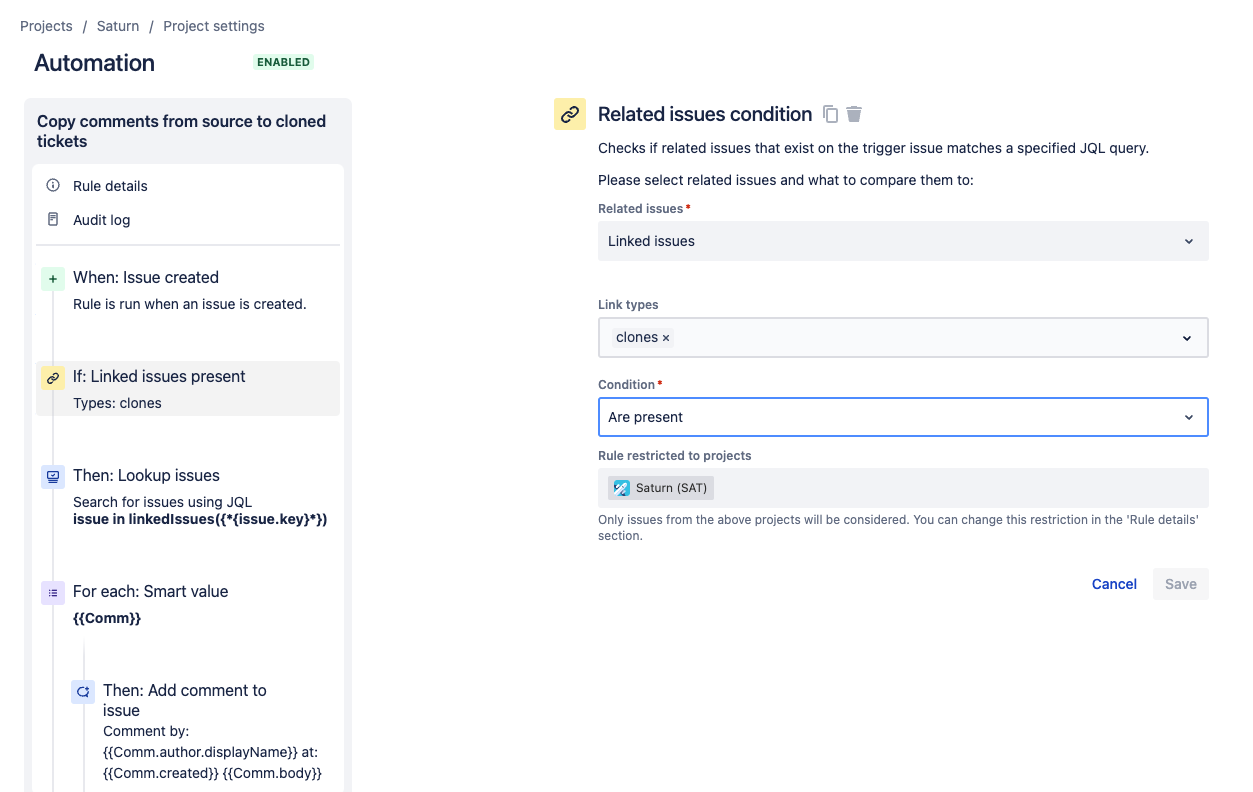The height and width of the screenshot is (792, 1253).
Task: Go to Project settings breadcrumb
Action: coord(214,26)
